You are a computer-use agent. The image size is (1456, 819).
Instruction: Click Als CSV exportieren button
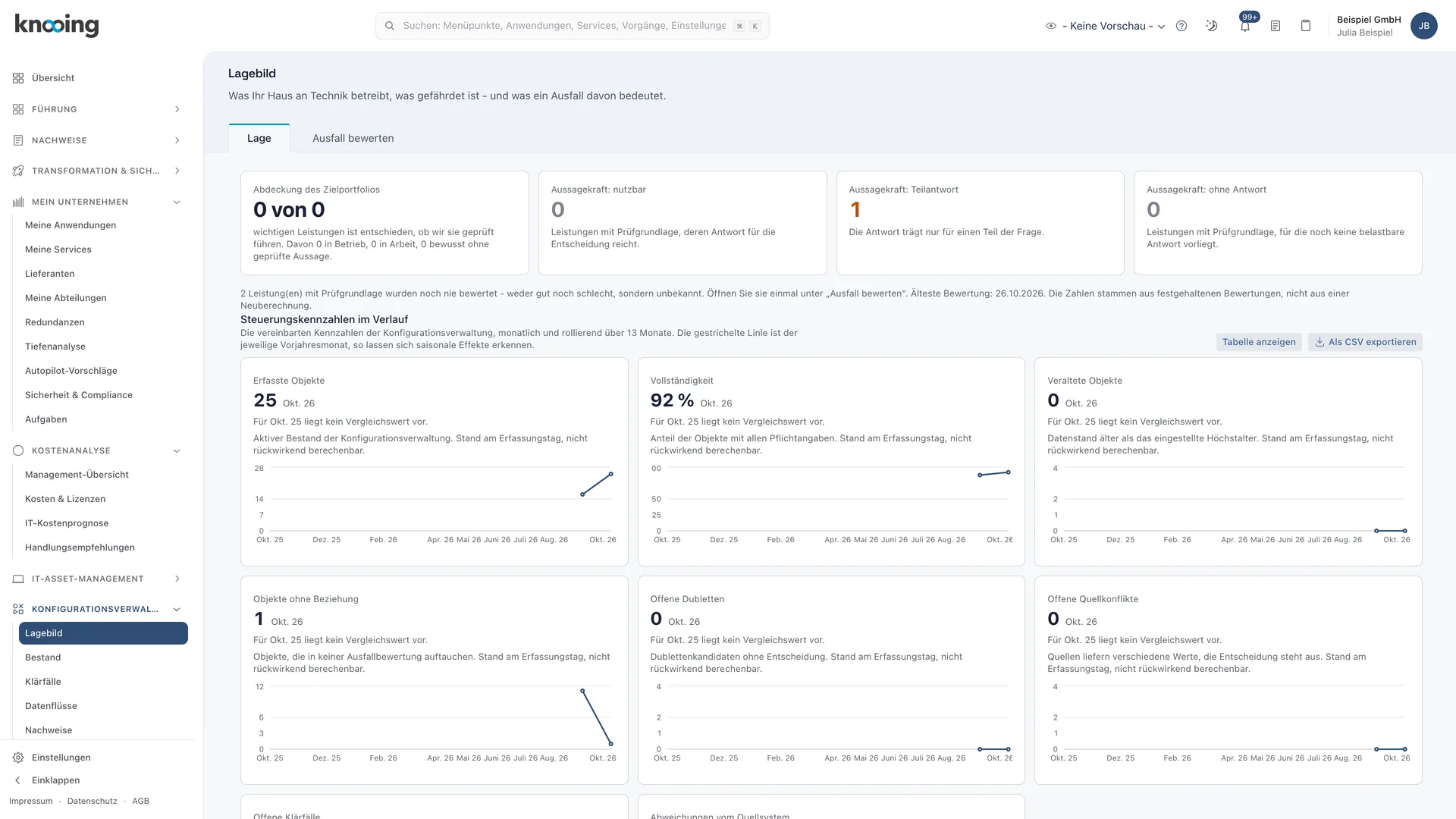pos(1365,342)
